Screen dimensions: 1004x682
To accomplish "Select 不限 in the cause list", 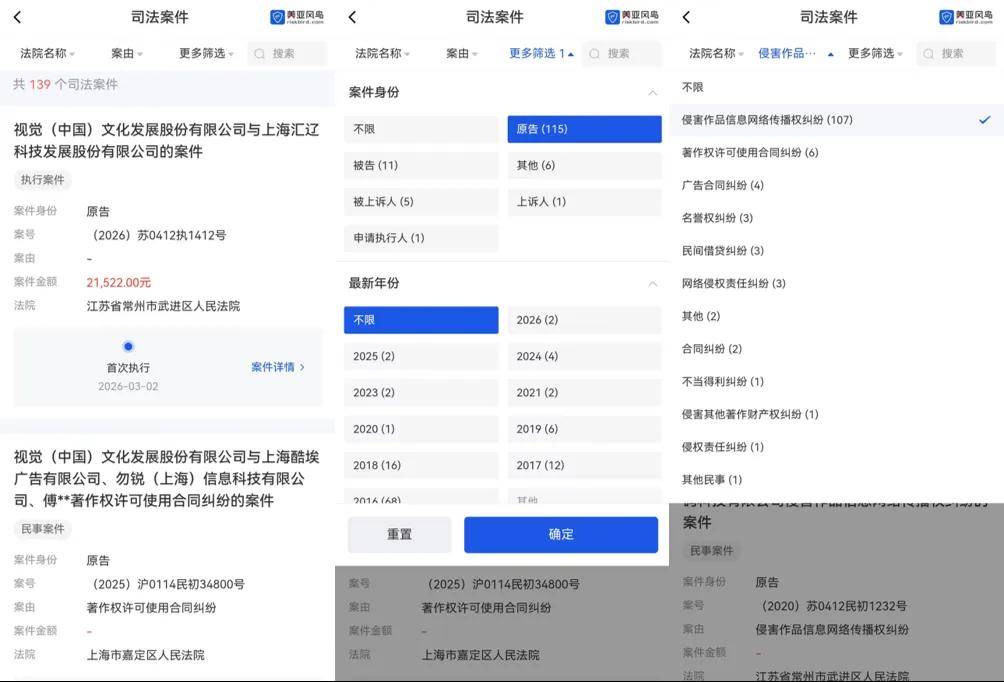I will (836, 87).
